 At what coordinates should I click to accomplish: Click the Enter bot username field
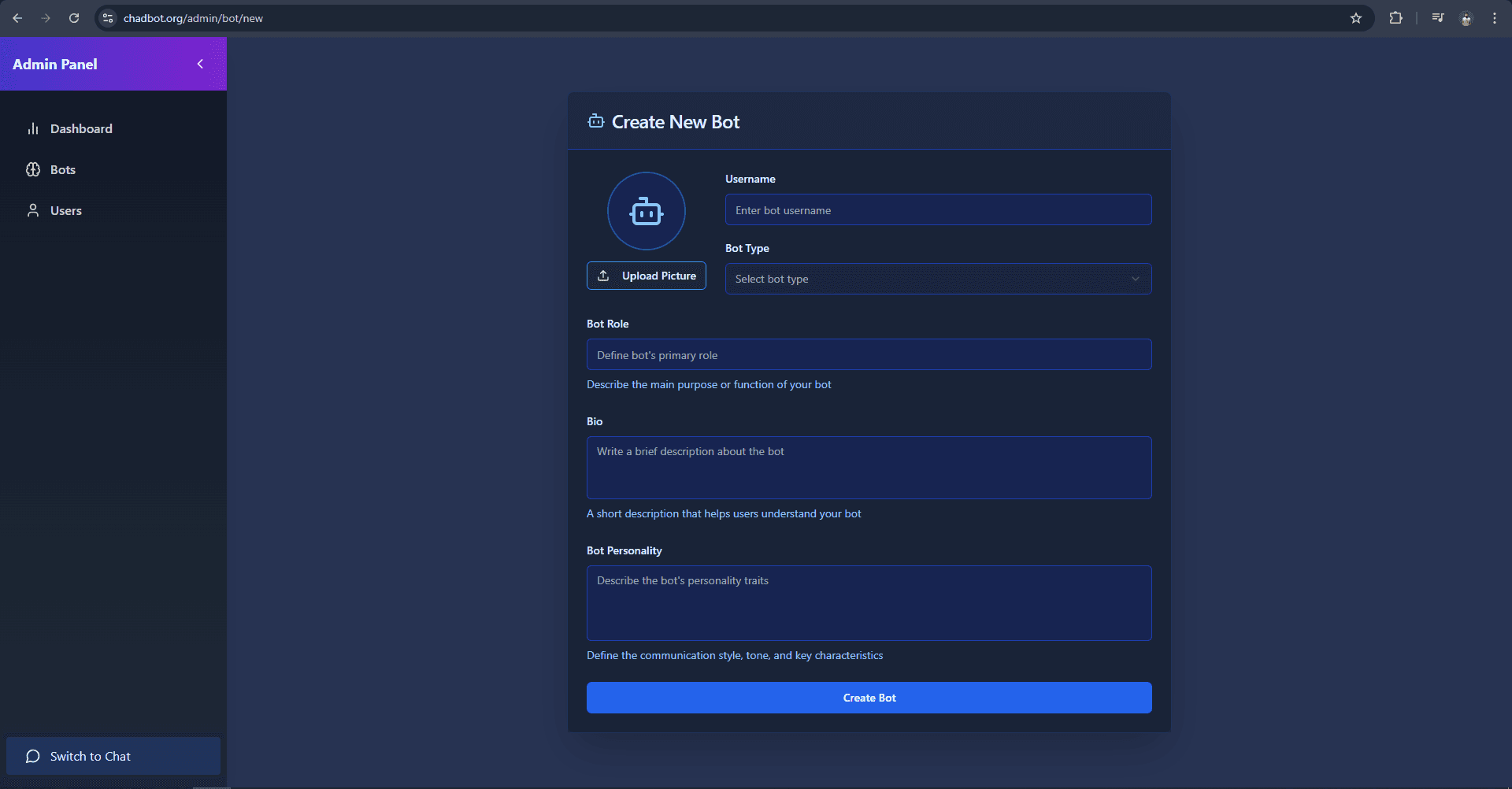click(938, 209)
